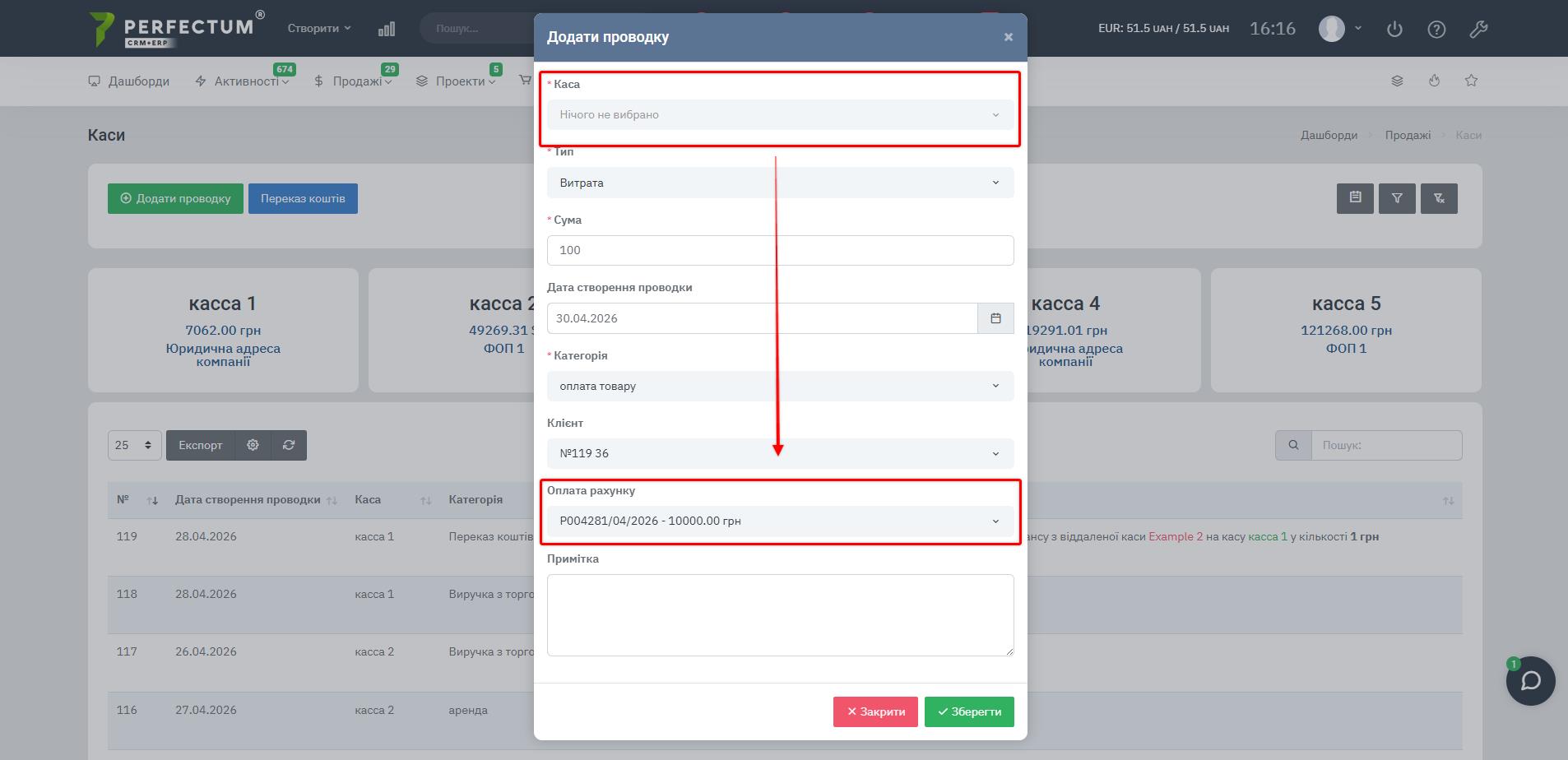Image resolution: width=1568 pixels, height=760 pixels.
Task: Click the wrench settings icon in header
Action: tap(1478, 30)
